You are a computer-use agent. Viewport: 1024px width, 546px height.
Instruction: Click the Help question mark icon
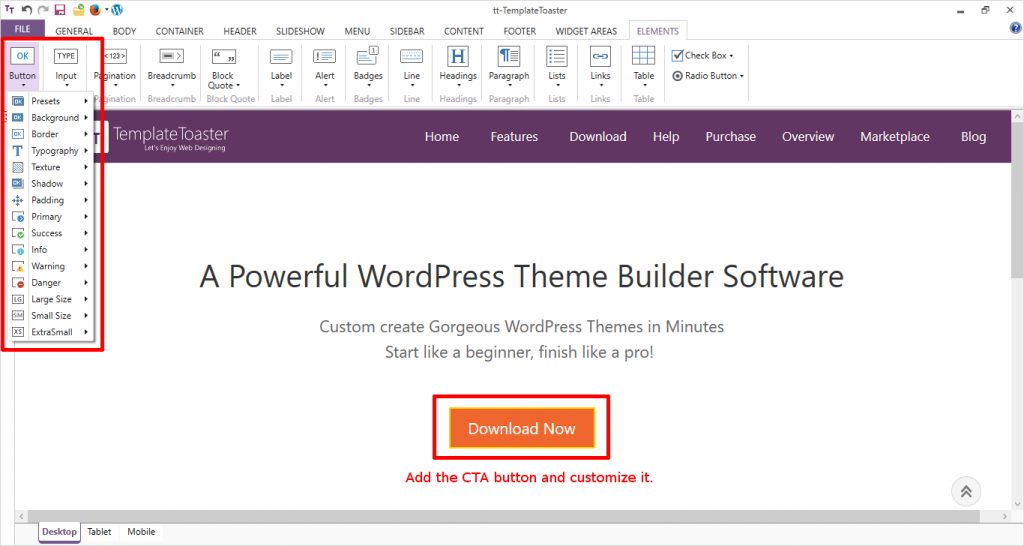1015,28
